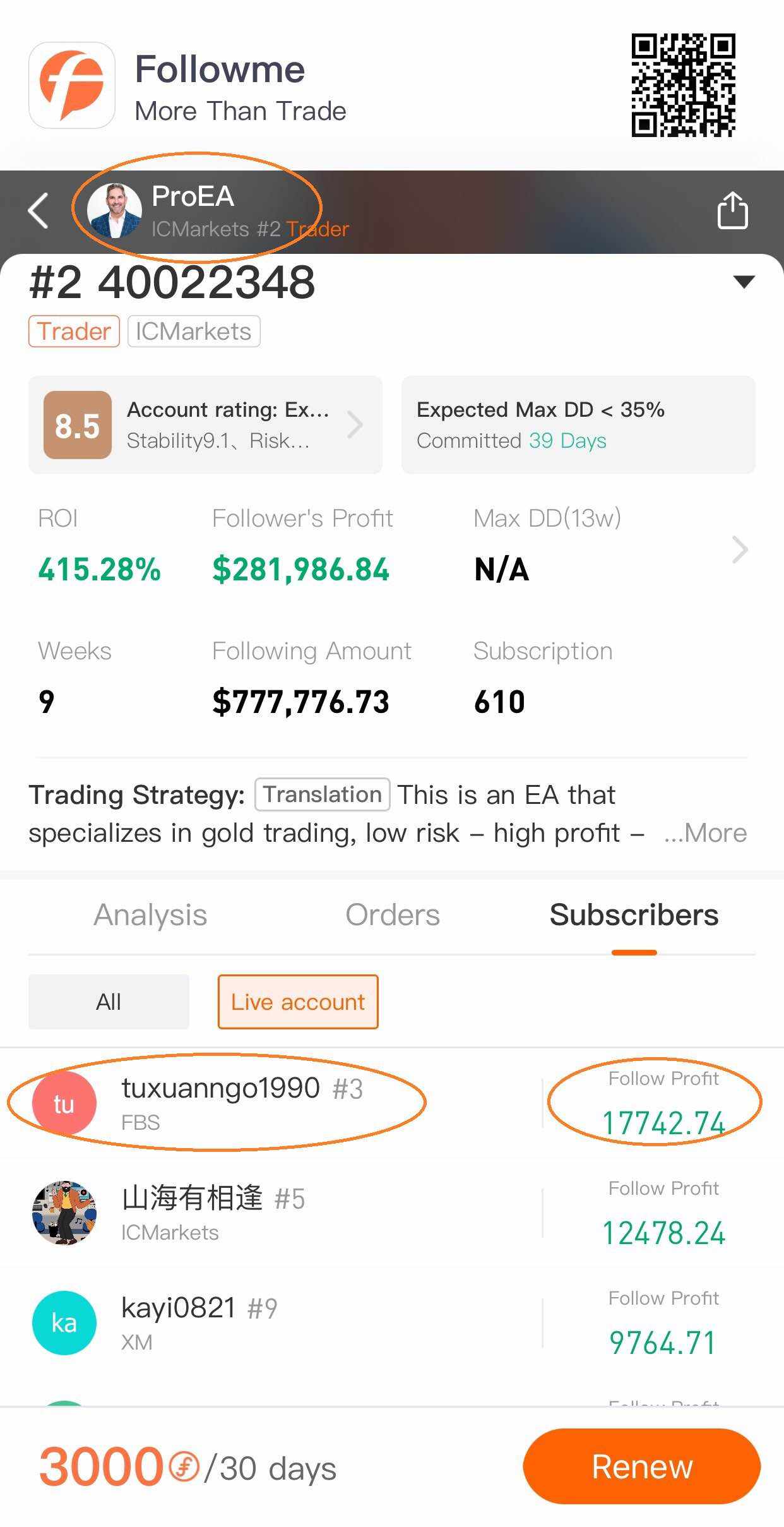Screen dimensions: 784x1527
Task: Tap the 山海有相逢 subscriber avatar
Action: [x=64, y=1213]
